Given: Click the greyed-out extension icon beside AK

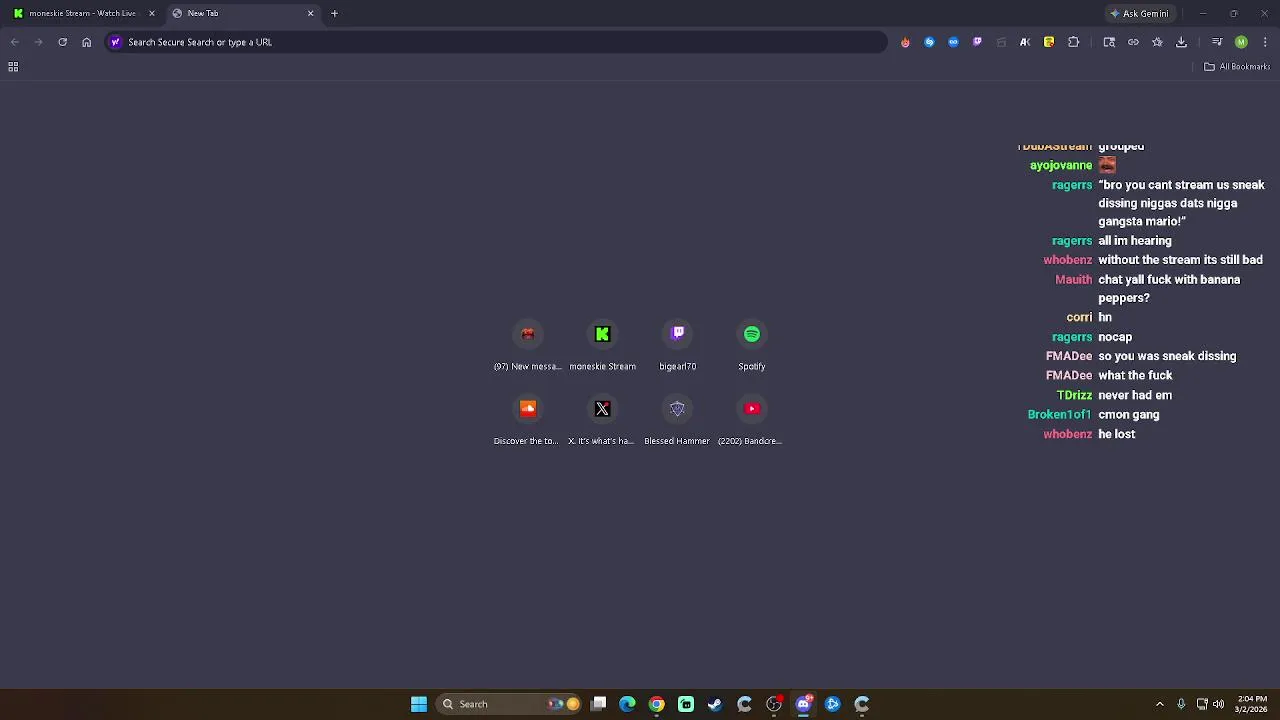Looking at the screenshot, I should tap(1001, 42).
